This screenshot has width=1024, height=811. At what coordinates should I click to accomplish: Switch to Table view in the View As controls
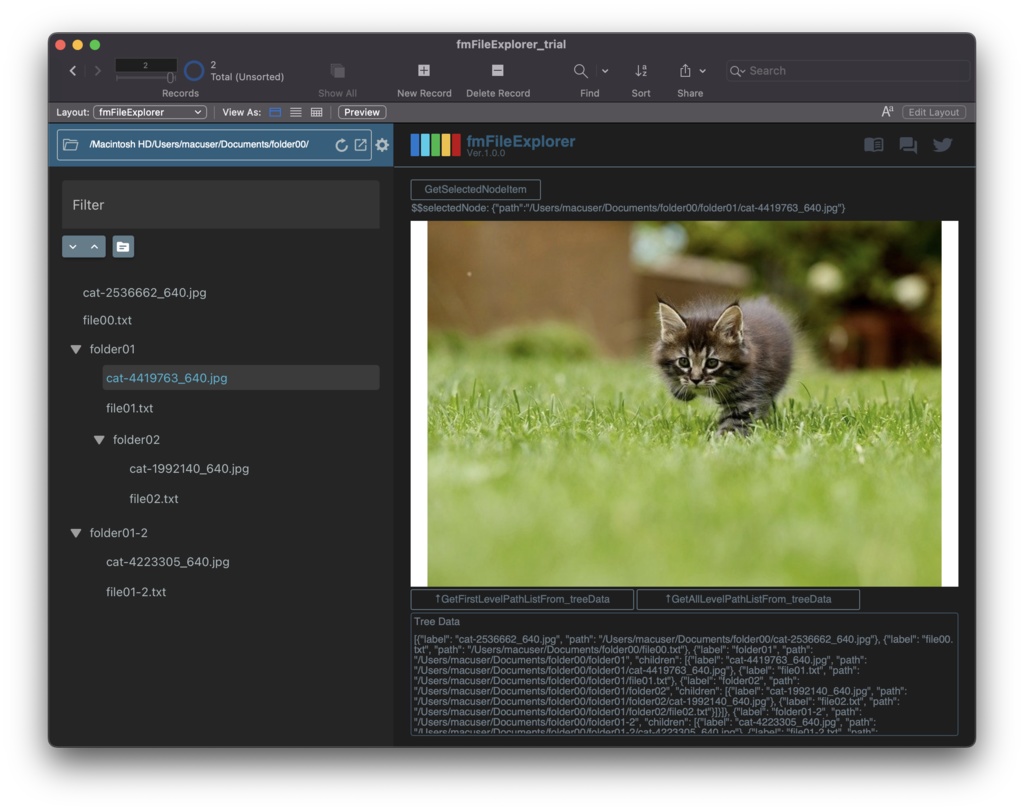click(x=314, y=111)
